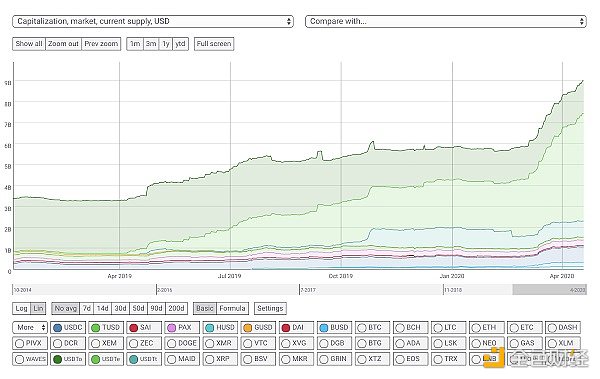Toggle the PAX pink series marker
The height and width of the screenshot is (379, 600).
point(172,328)
